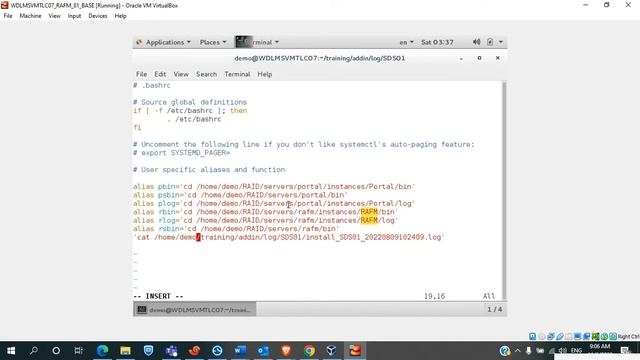
Task: Click the Sat 03:37 clock in the panel
Action: pos(437,42)
